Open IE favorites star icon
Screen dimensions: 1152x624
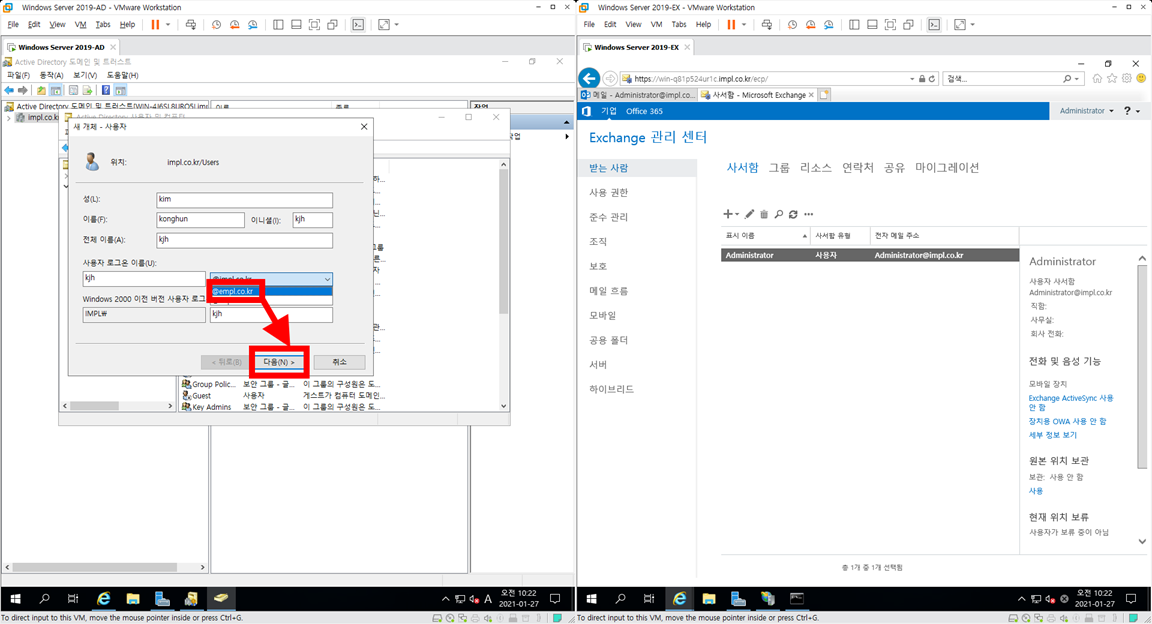pos(1112,78)
